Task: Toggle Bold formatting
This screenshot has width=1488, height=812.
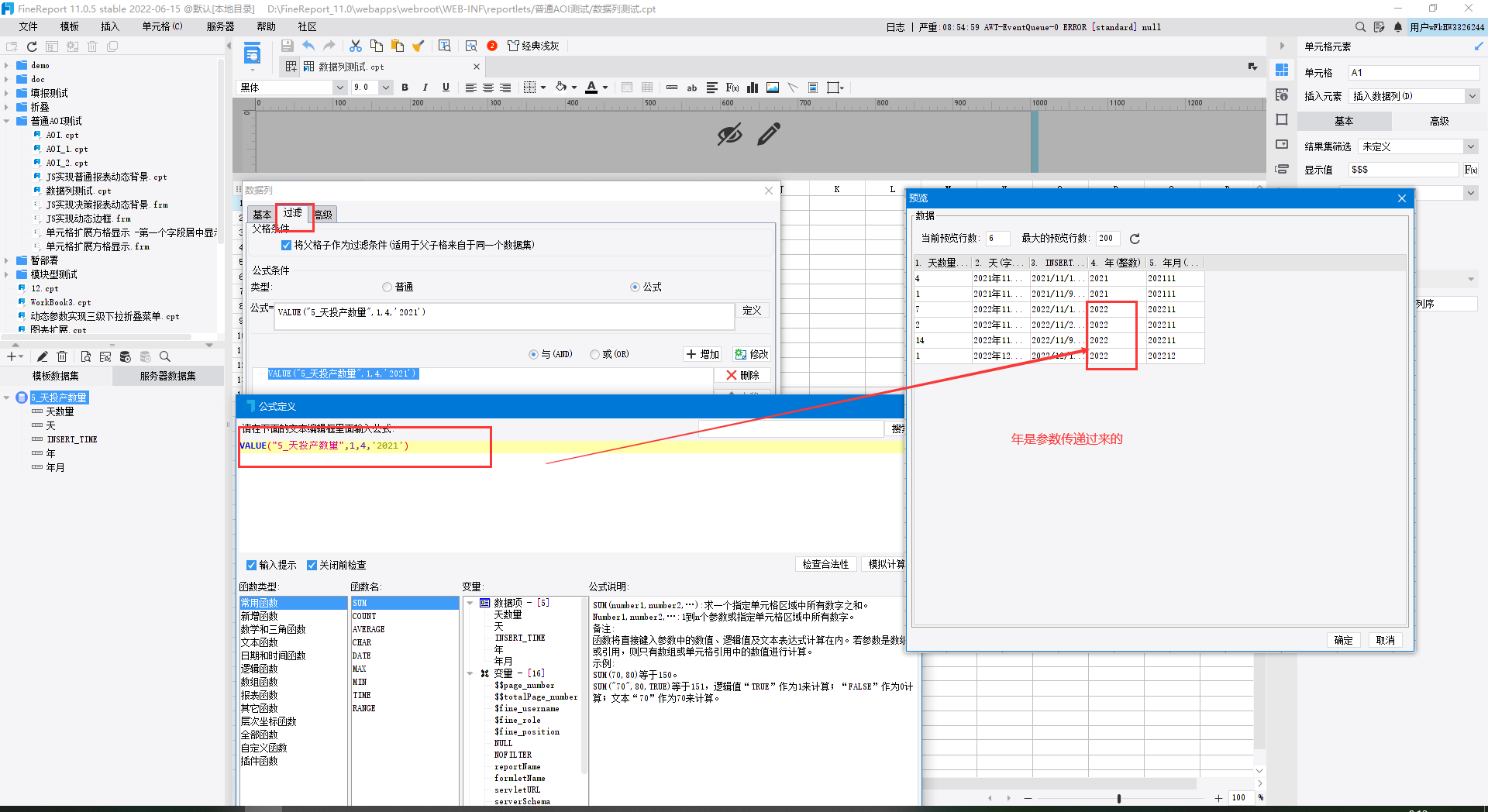Action: [x=405, y=88]
